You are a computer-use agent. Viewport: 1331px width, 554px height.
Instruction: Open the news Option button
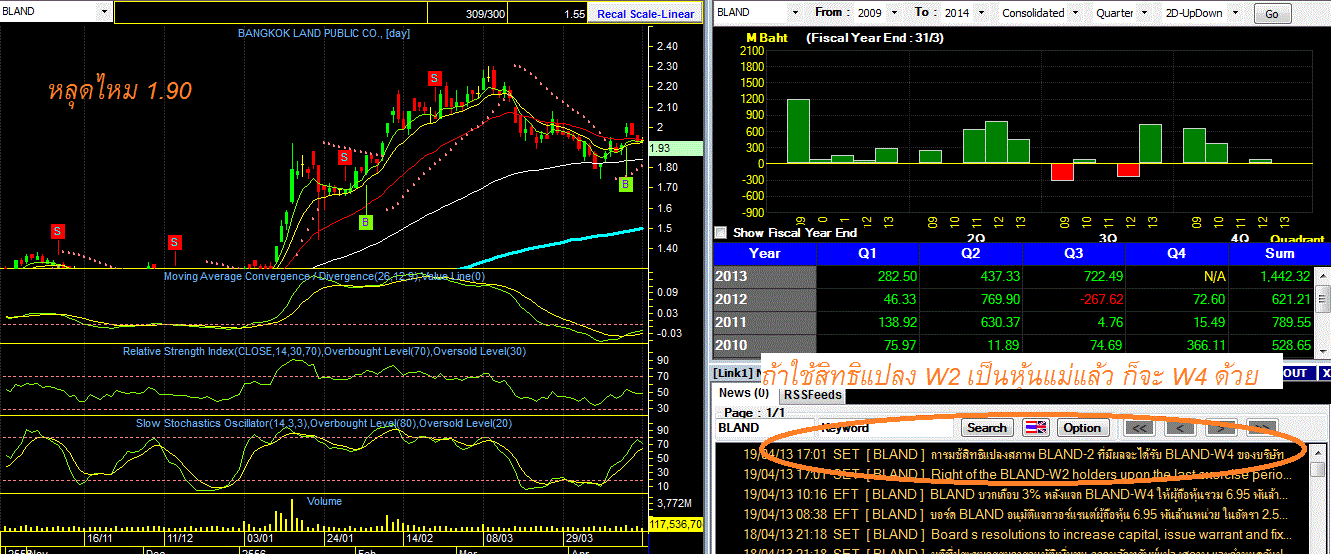point(1082,427)
